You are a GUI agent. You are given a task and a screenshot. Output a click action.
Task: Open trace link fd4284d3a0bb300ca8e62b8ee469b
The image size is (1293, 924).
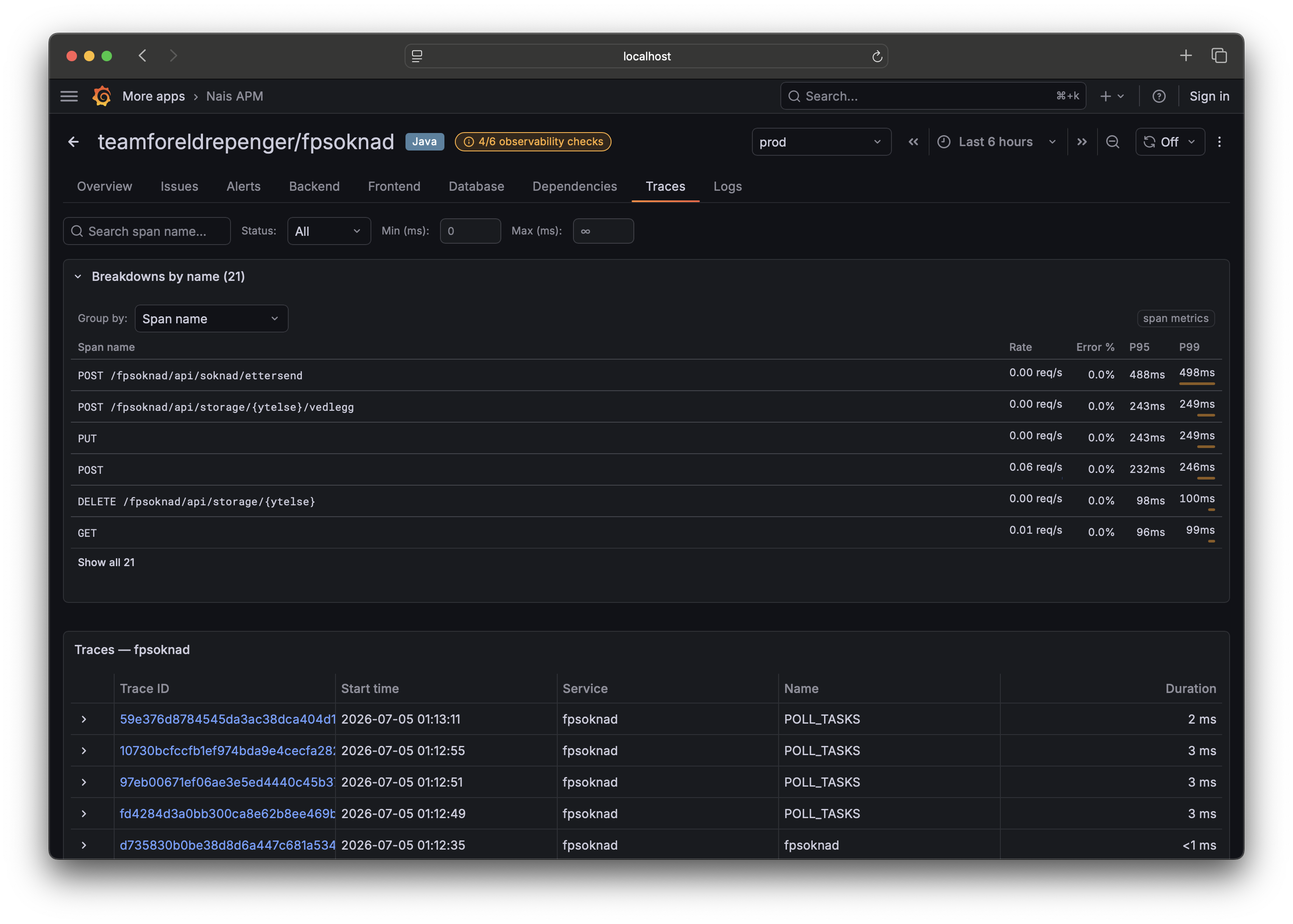(227, 814)
